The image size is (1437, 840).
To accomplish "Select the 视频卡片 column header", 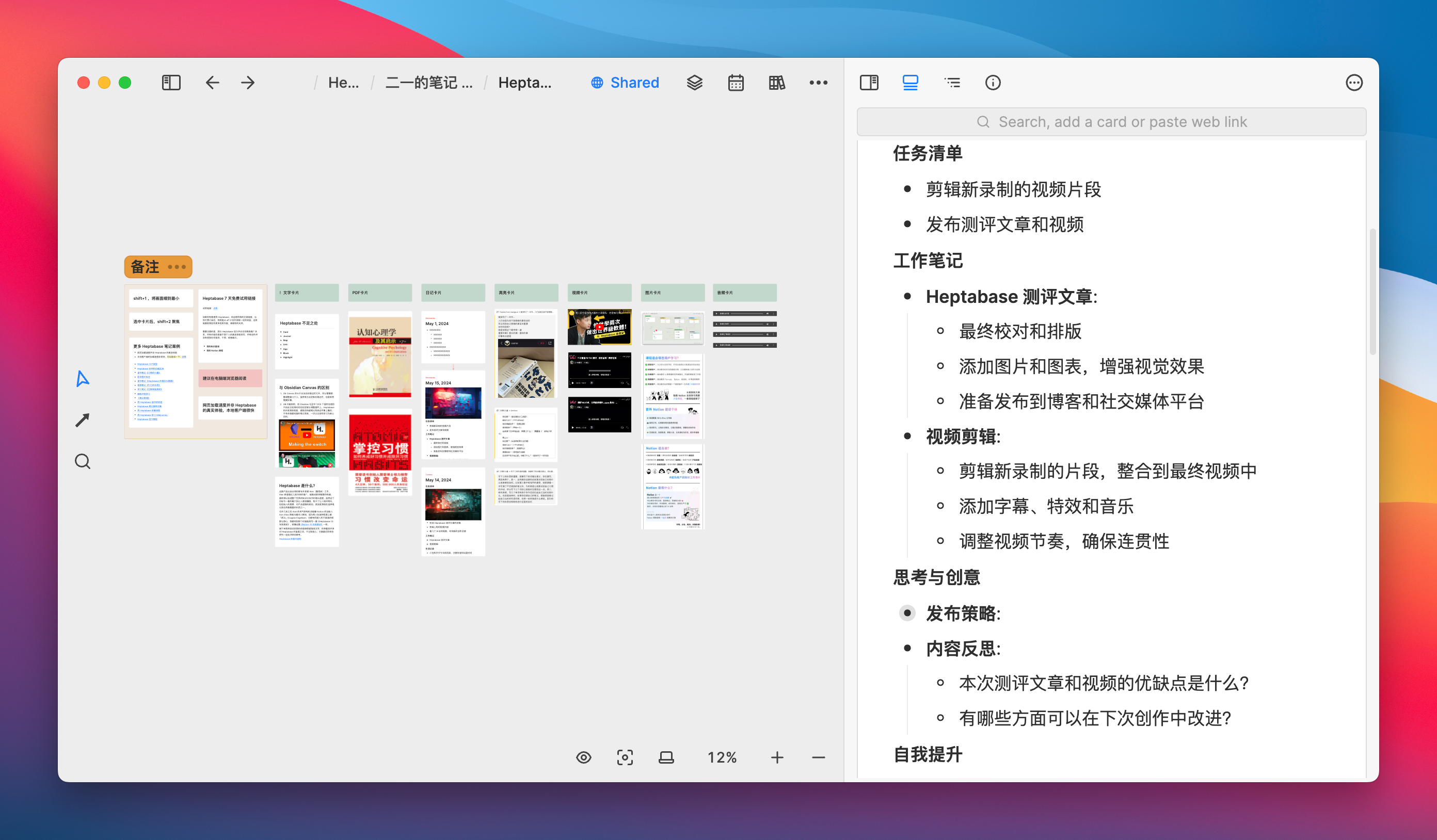I will click(x=599, y=293).
